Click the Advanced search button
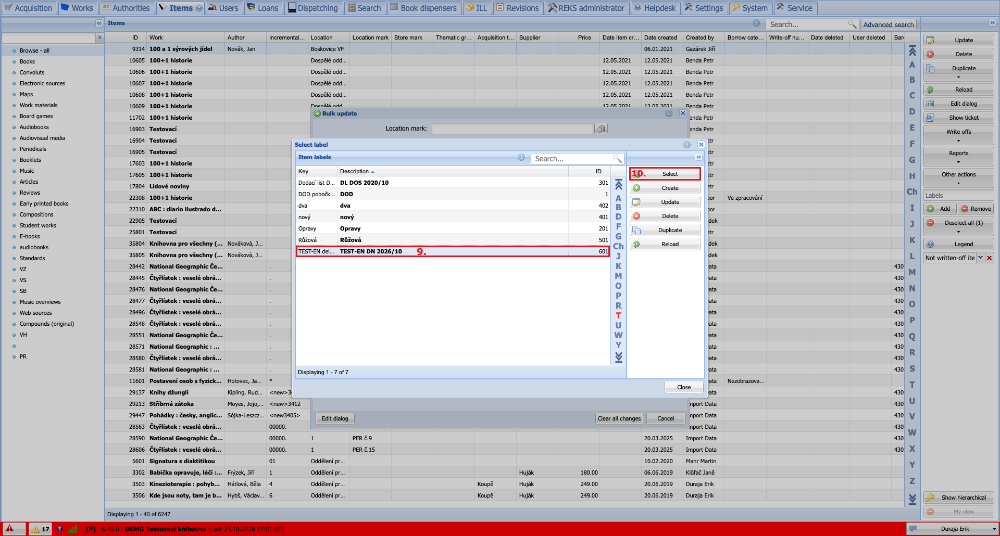This screenshot has width=1000, height=536. (888, 24)
